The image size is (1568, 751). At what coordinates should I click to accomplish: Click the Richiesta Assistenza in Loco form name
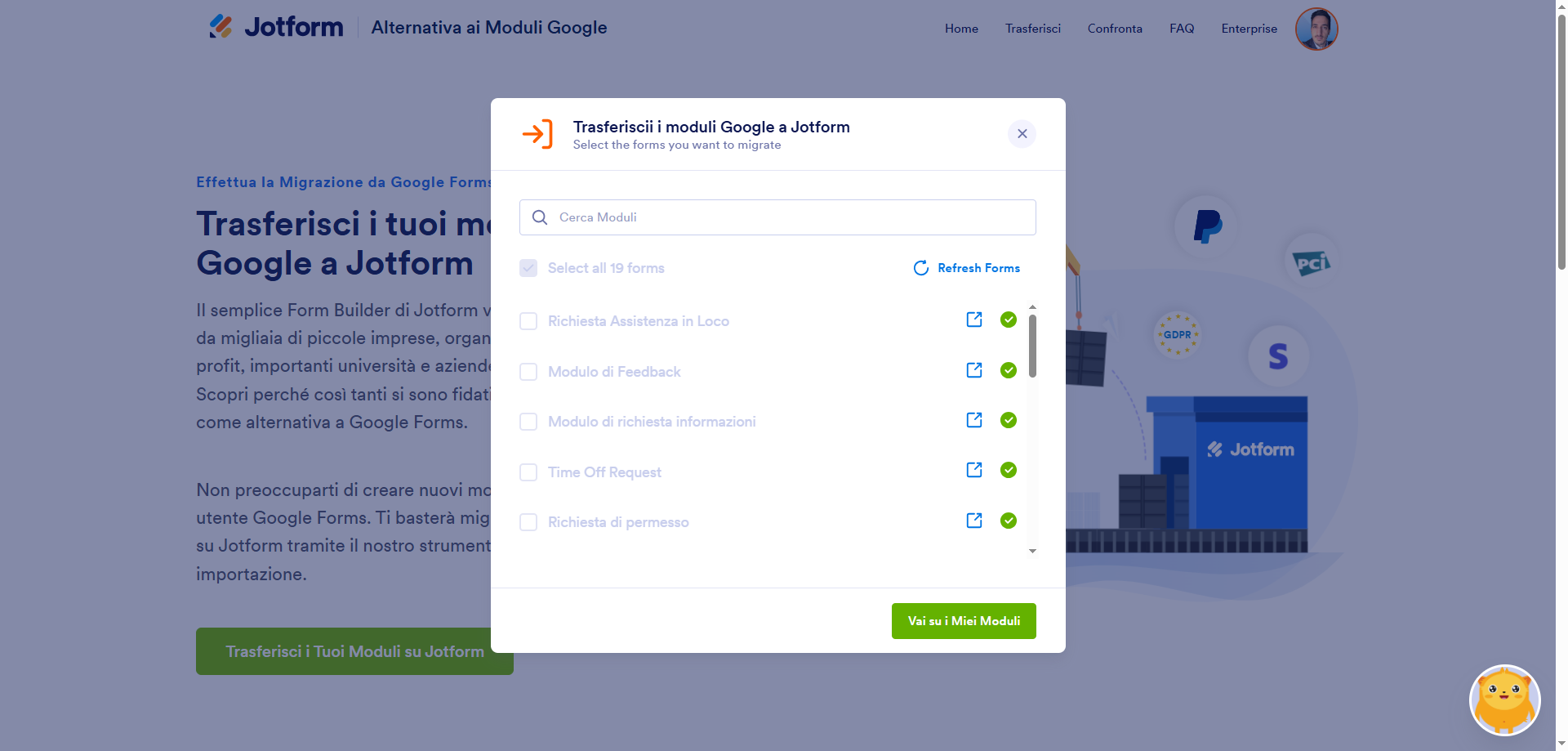tap(639, 321)
